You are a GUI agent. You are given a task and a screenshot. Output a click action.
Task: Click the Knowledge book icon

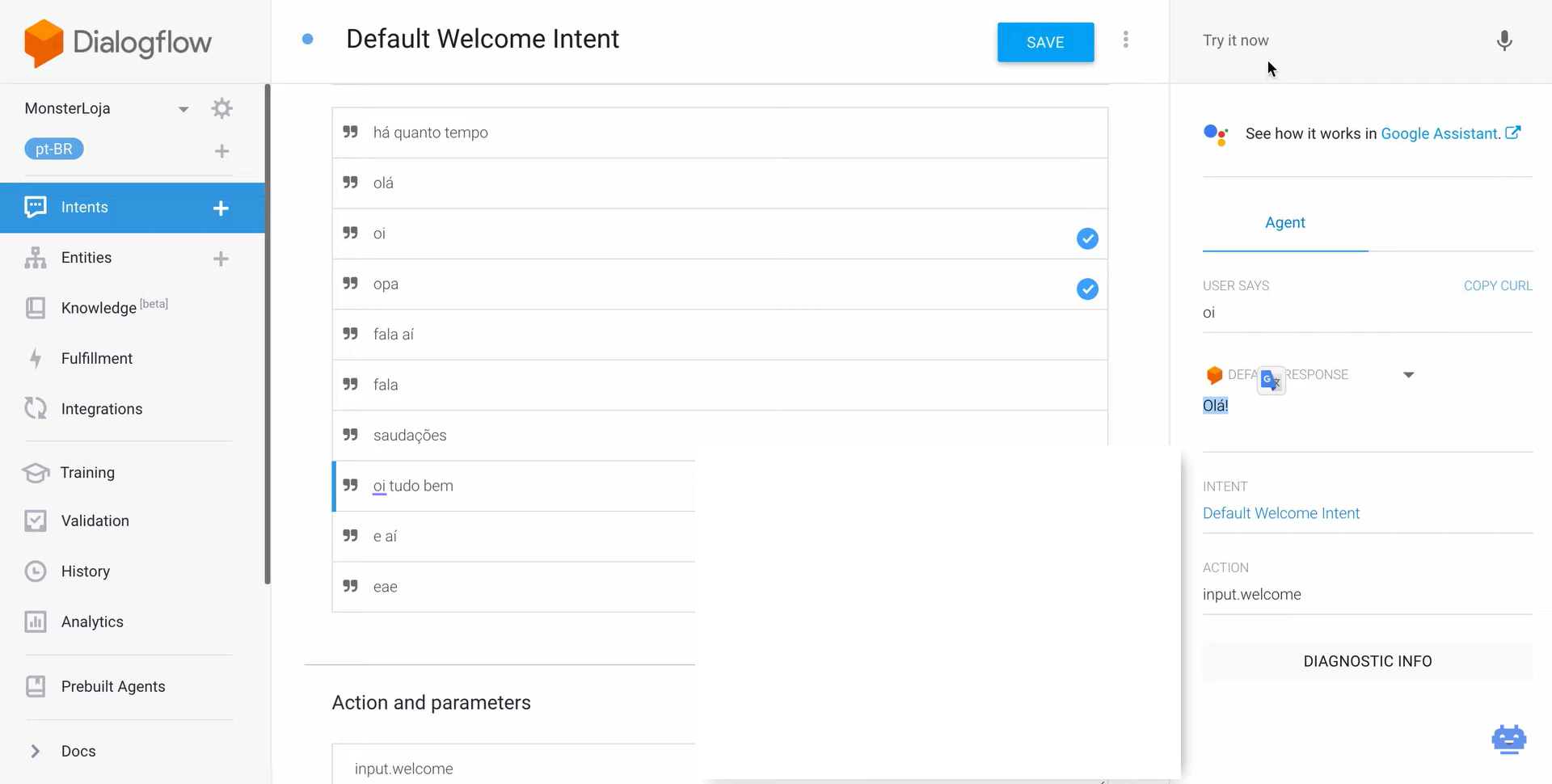click(x=36, y=308)
